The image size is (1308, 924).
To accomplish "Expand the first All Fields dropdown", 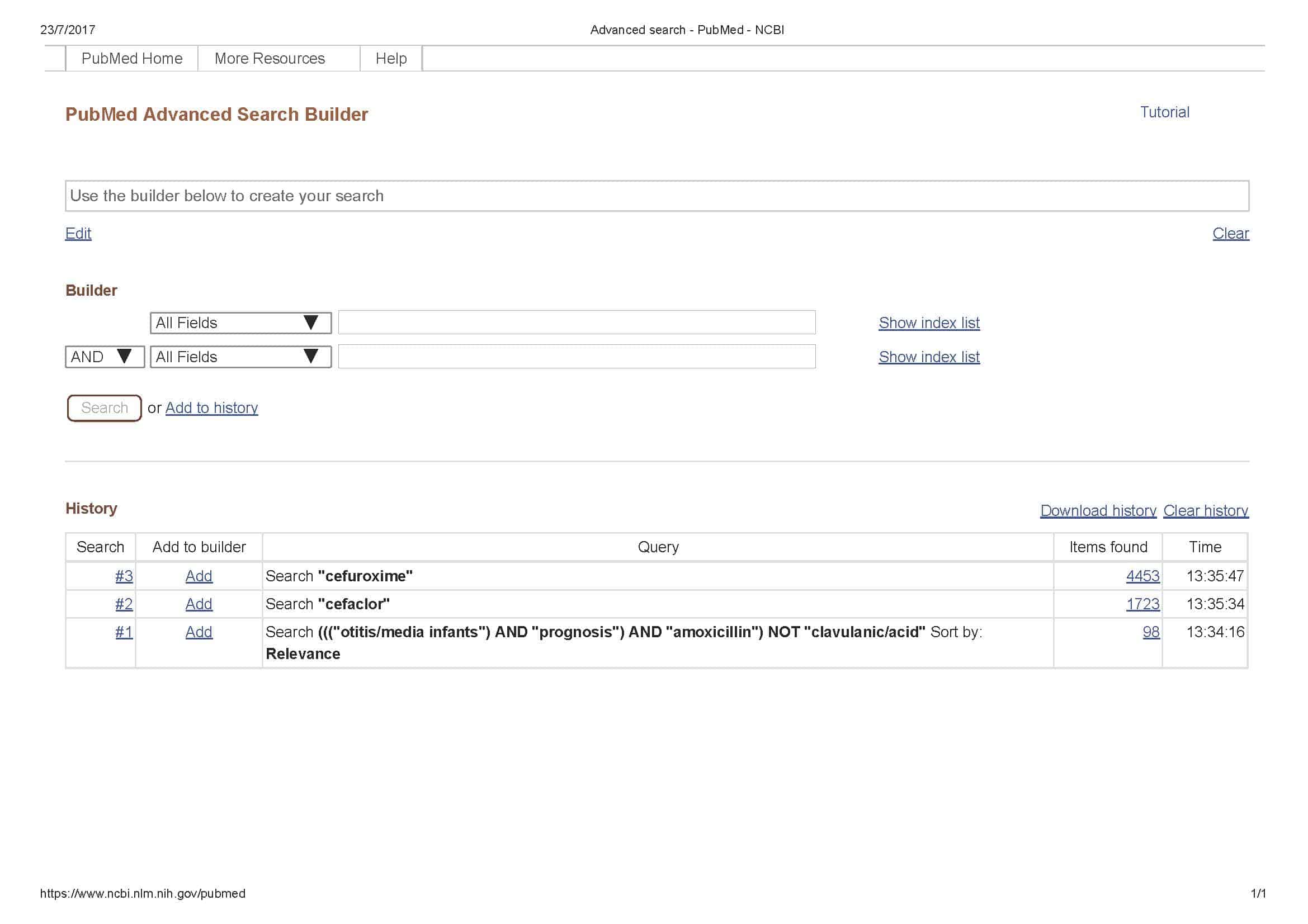I will click(240, 323).
